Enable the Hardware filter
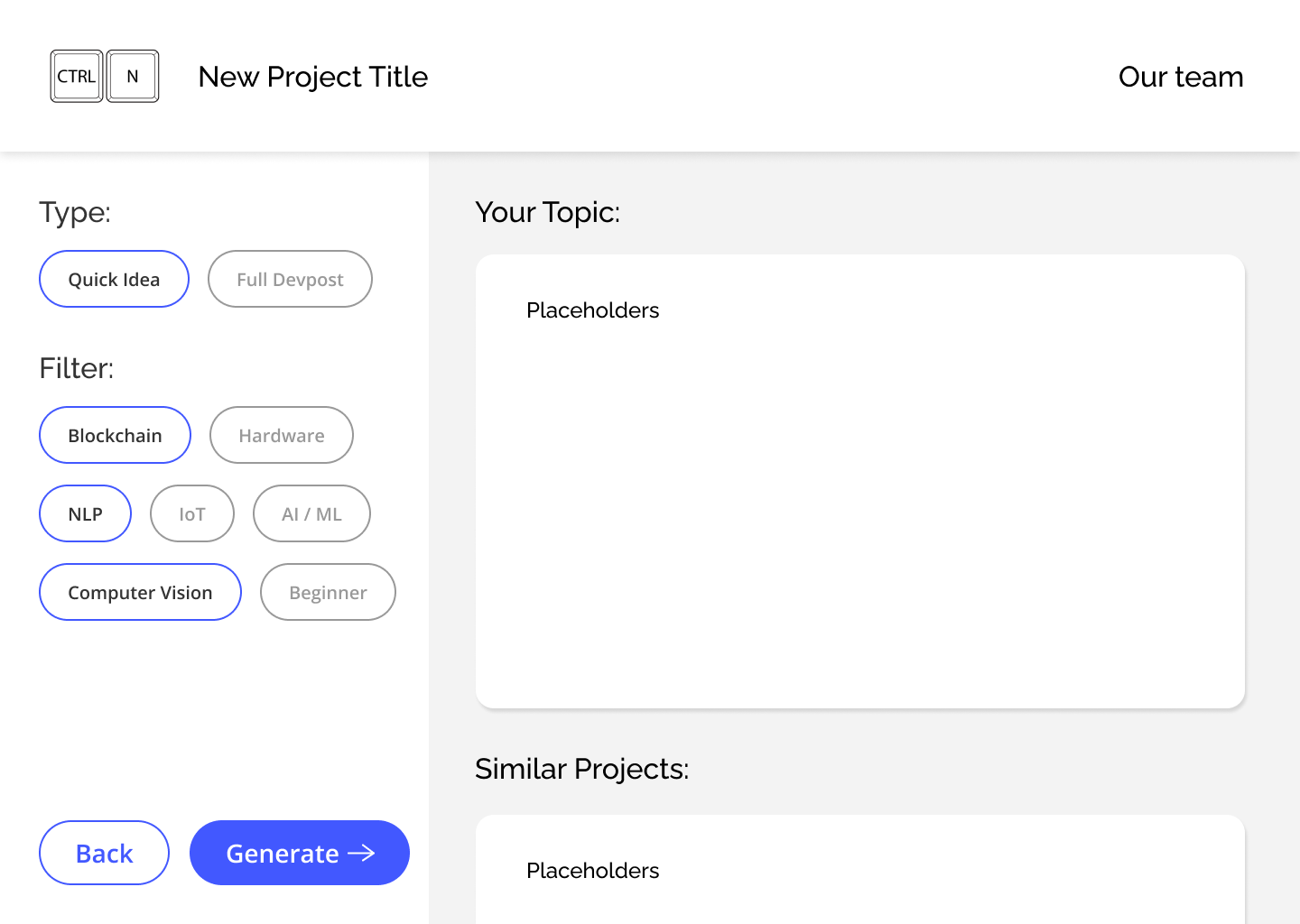 tap(281, 436)
